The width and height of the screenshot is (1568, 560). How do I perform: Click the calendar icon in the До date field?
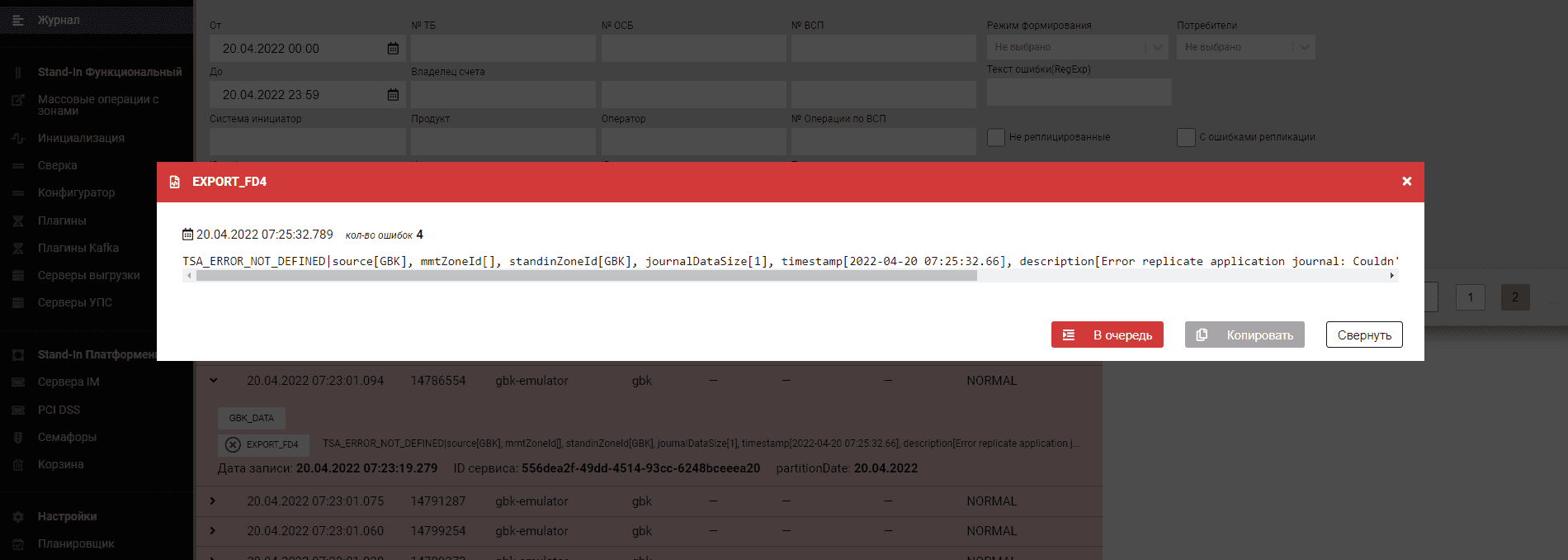tap(393, 95)
